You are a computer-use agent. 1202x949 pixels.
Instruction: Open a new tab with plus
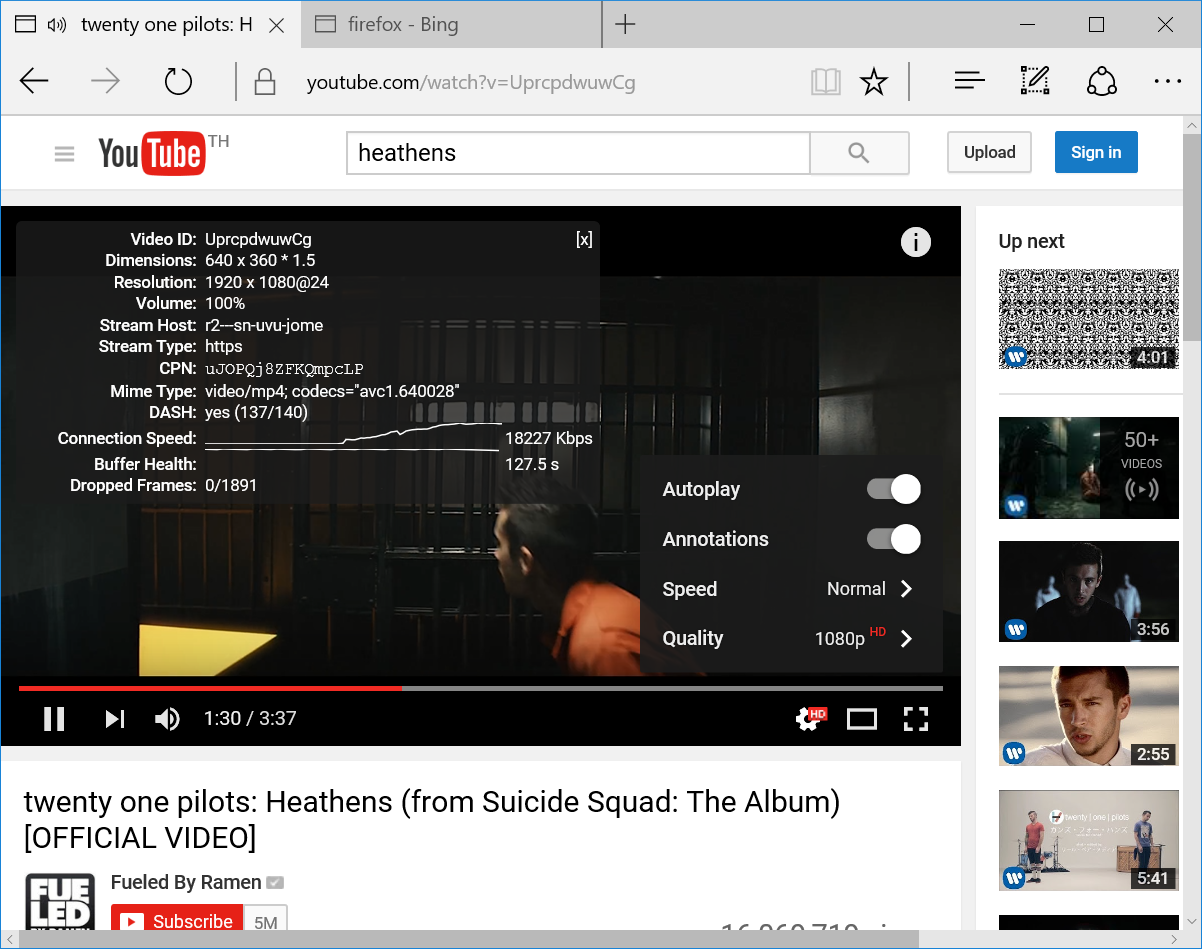pyautogui.click(x=625, y=25)
